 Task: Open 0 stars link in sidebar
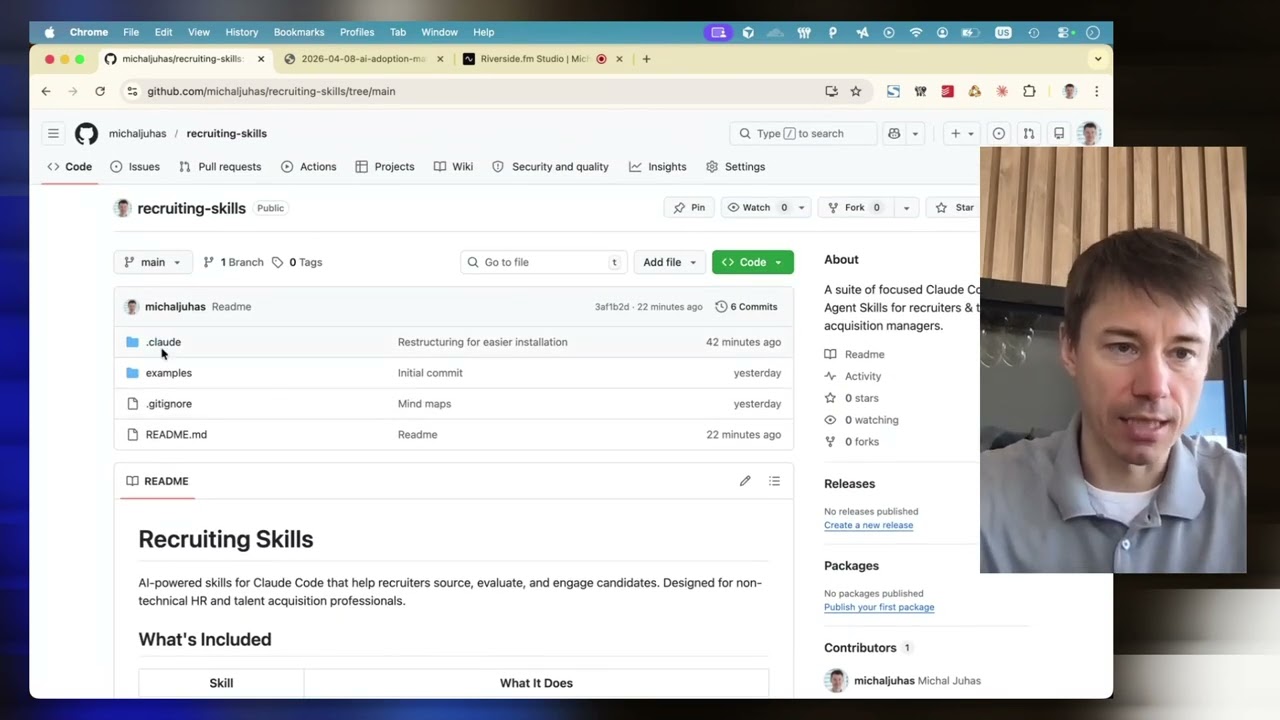(852, 398)
